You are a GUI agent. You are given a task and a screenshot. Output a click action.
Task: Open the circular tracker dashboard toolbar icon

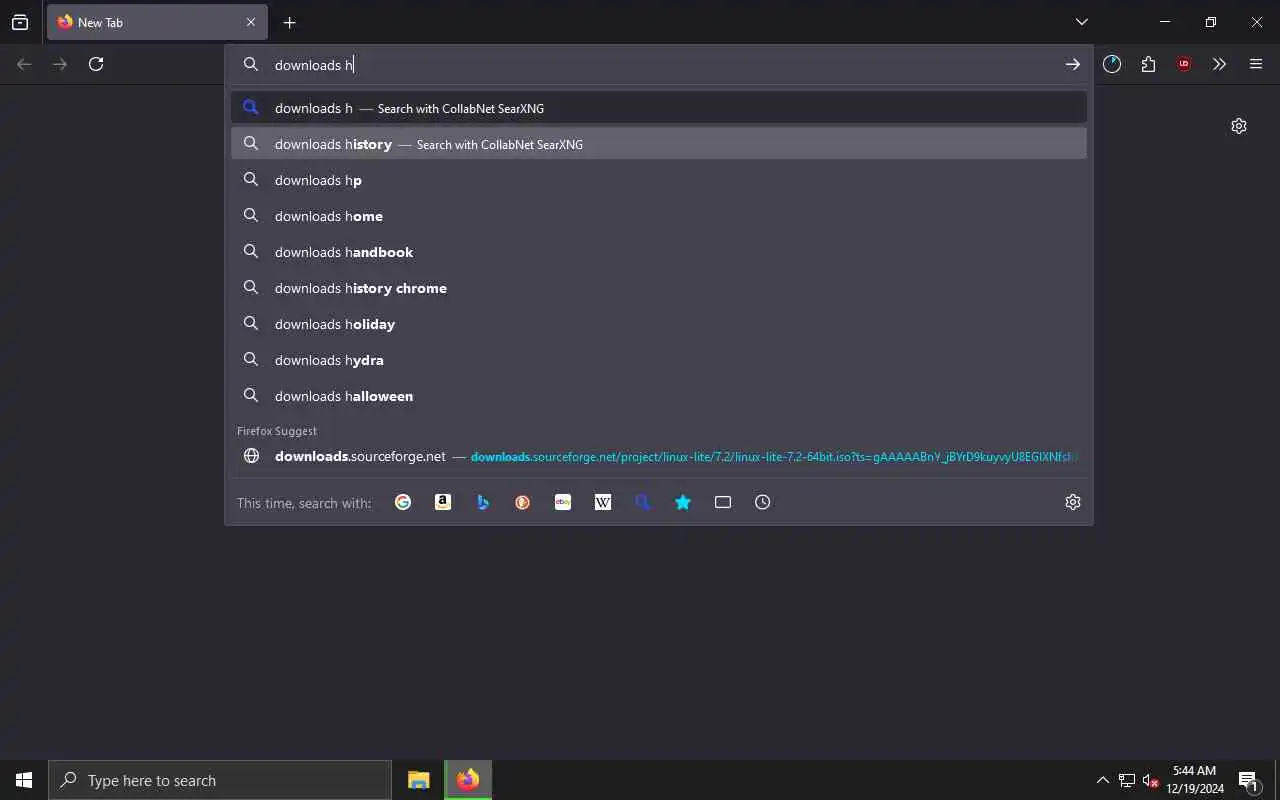pos(1112,64)
